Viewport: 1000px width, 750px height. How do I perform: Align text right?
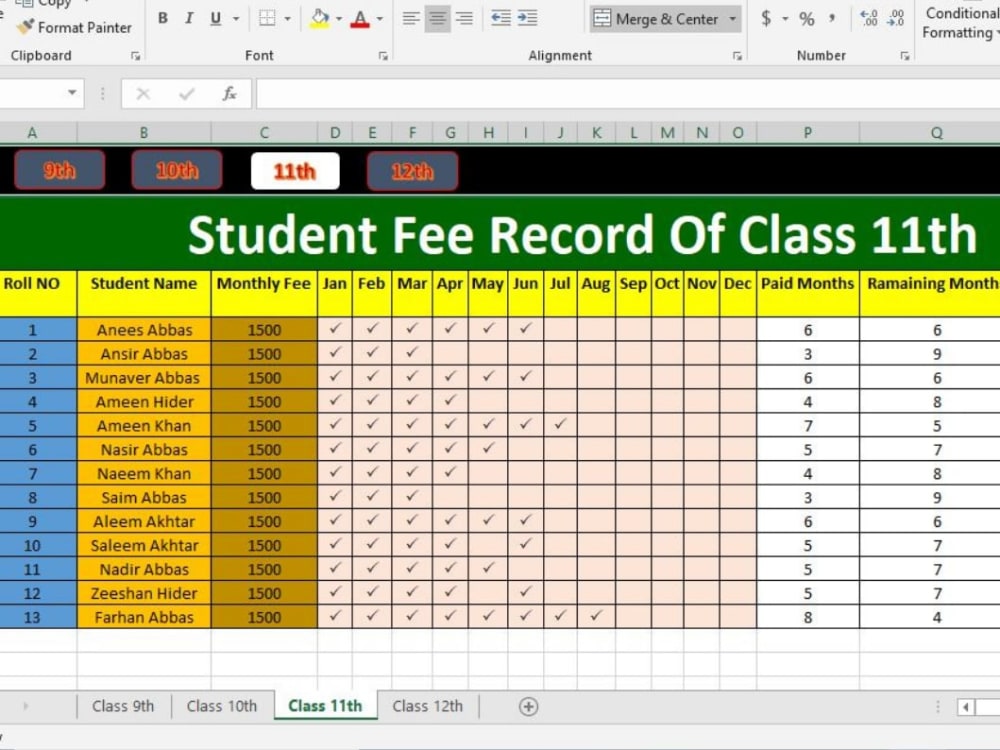pos(464,18)
